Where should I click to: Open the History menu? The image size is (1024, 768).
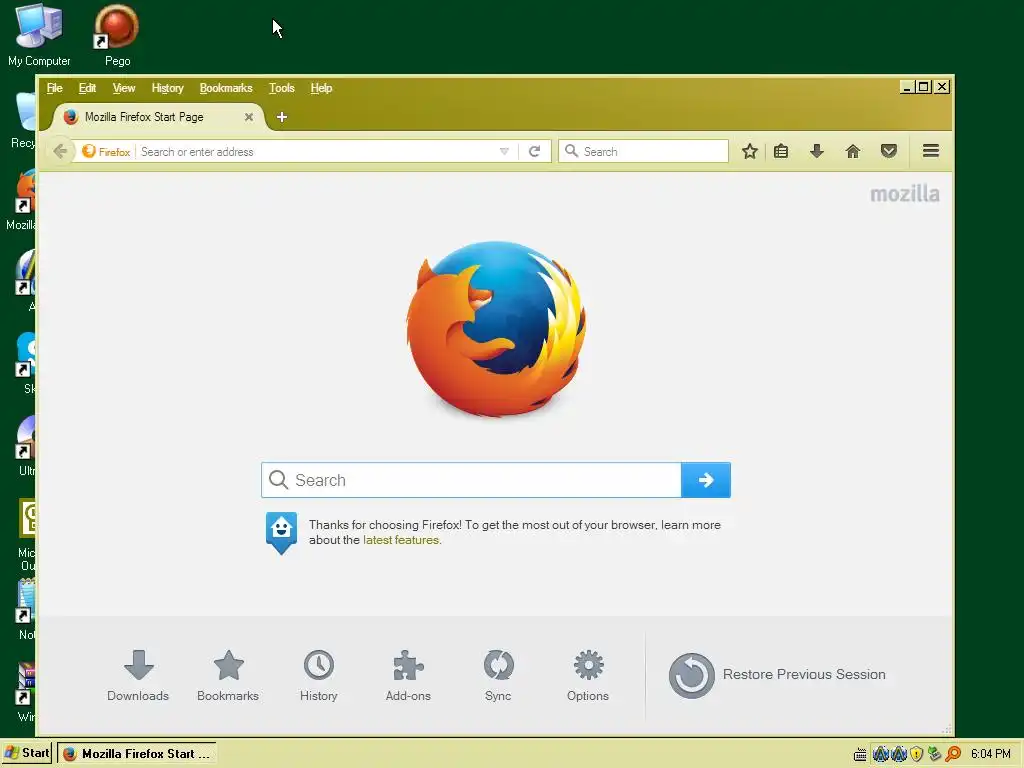pos(167,88)
